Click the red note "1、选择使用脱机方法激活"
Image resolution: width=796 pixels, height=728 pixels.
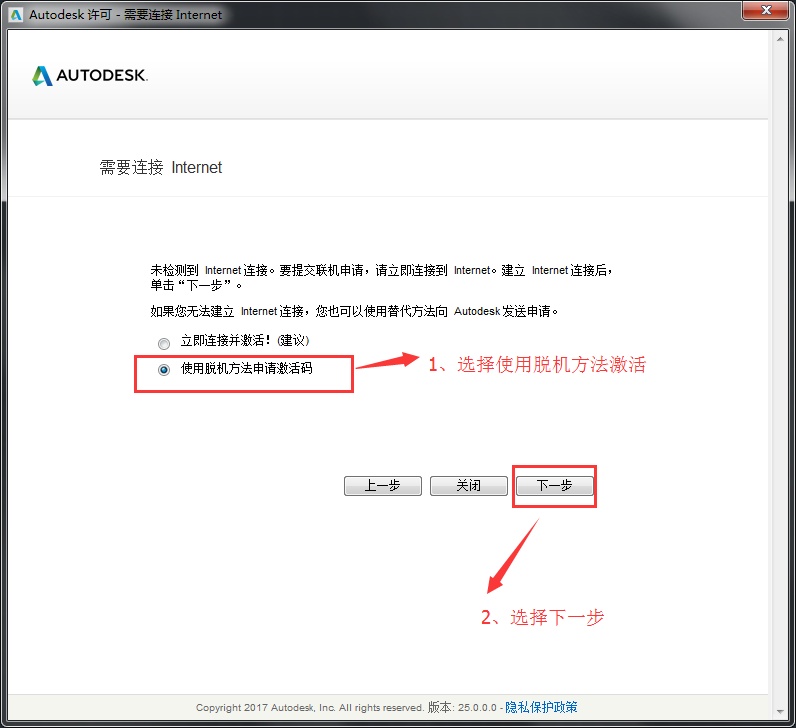tap(537, 365)
